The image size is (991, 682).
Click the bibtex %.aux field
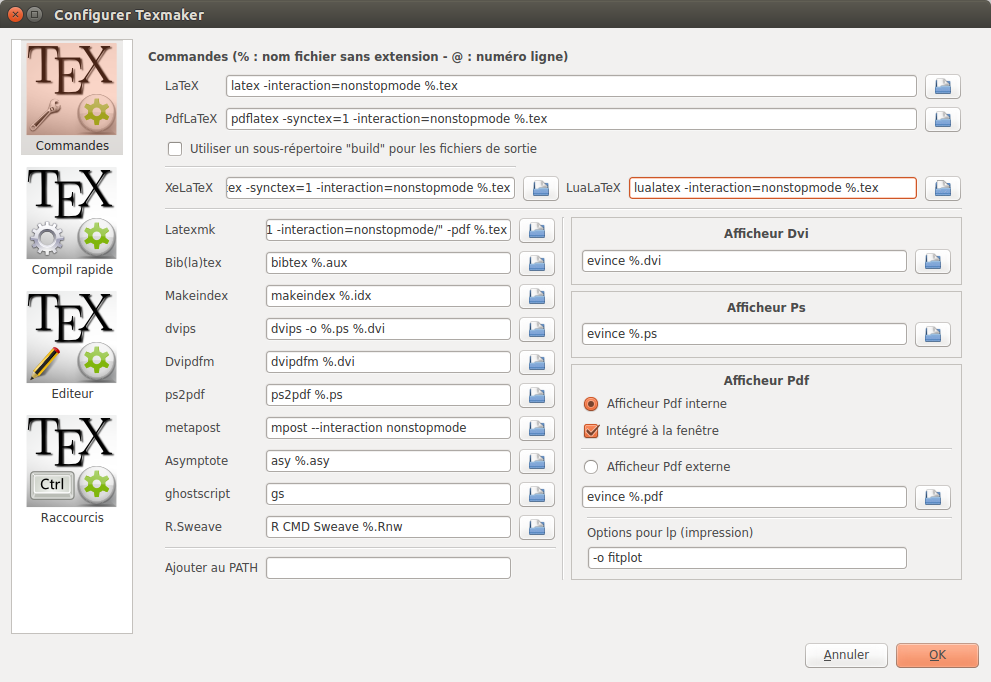(x=388, y=263)
